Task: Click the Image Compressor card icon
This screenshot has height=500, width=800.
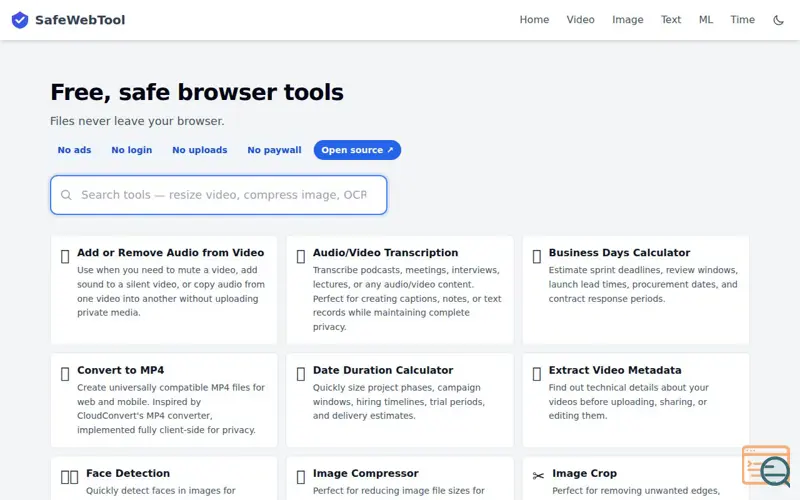Action: tap(301, 477)
